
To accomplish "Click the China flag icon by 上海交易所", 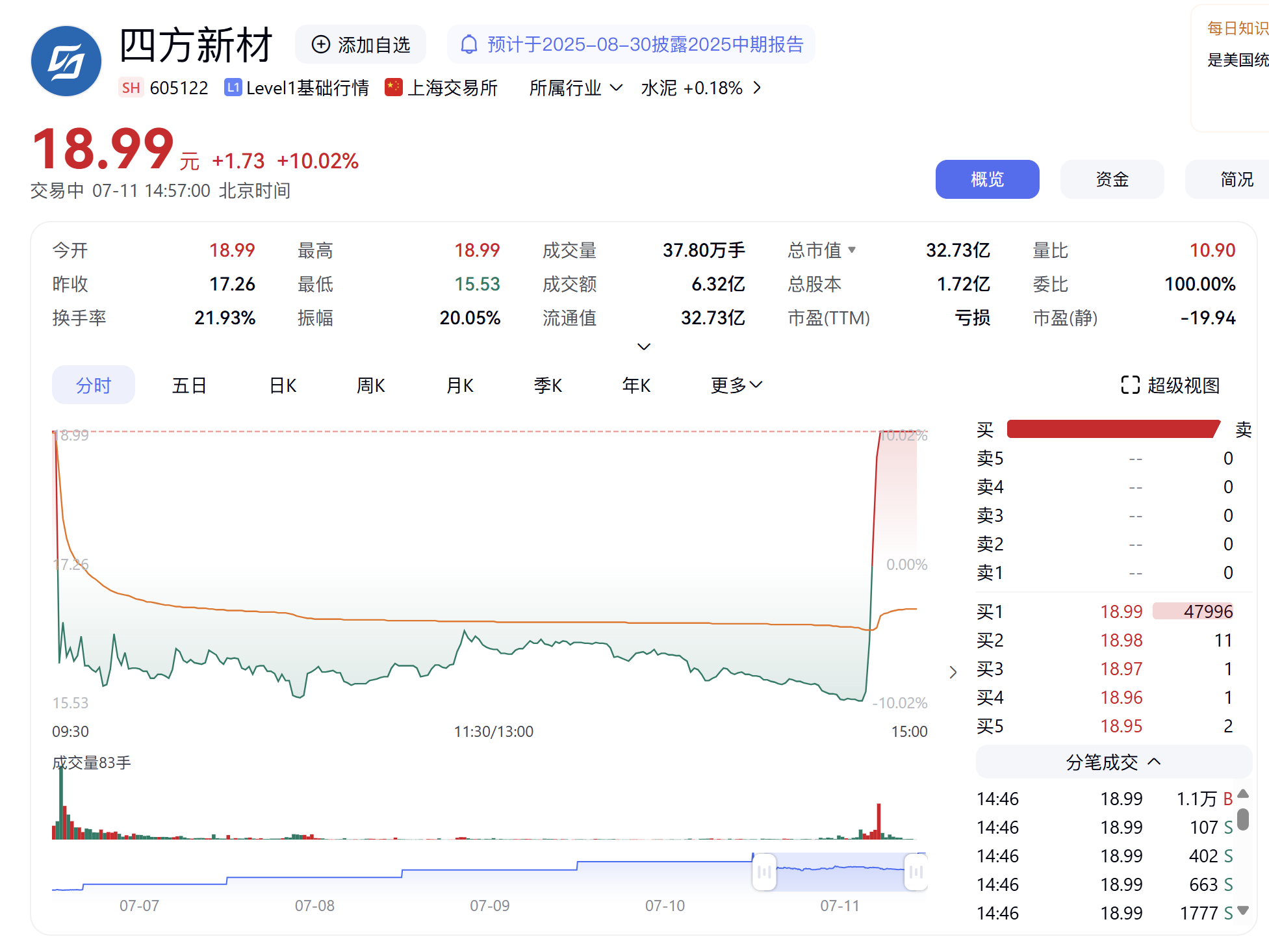I will 393,87.
